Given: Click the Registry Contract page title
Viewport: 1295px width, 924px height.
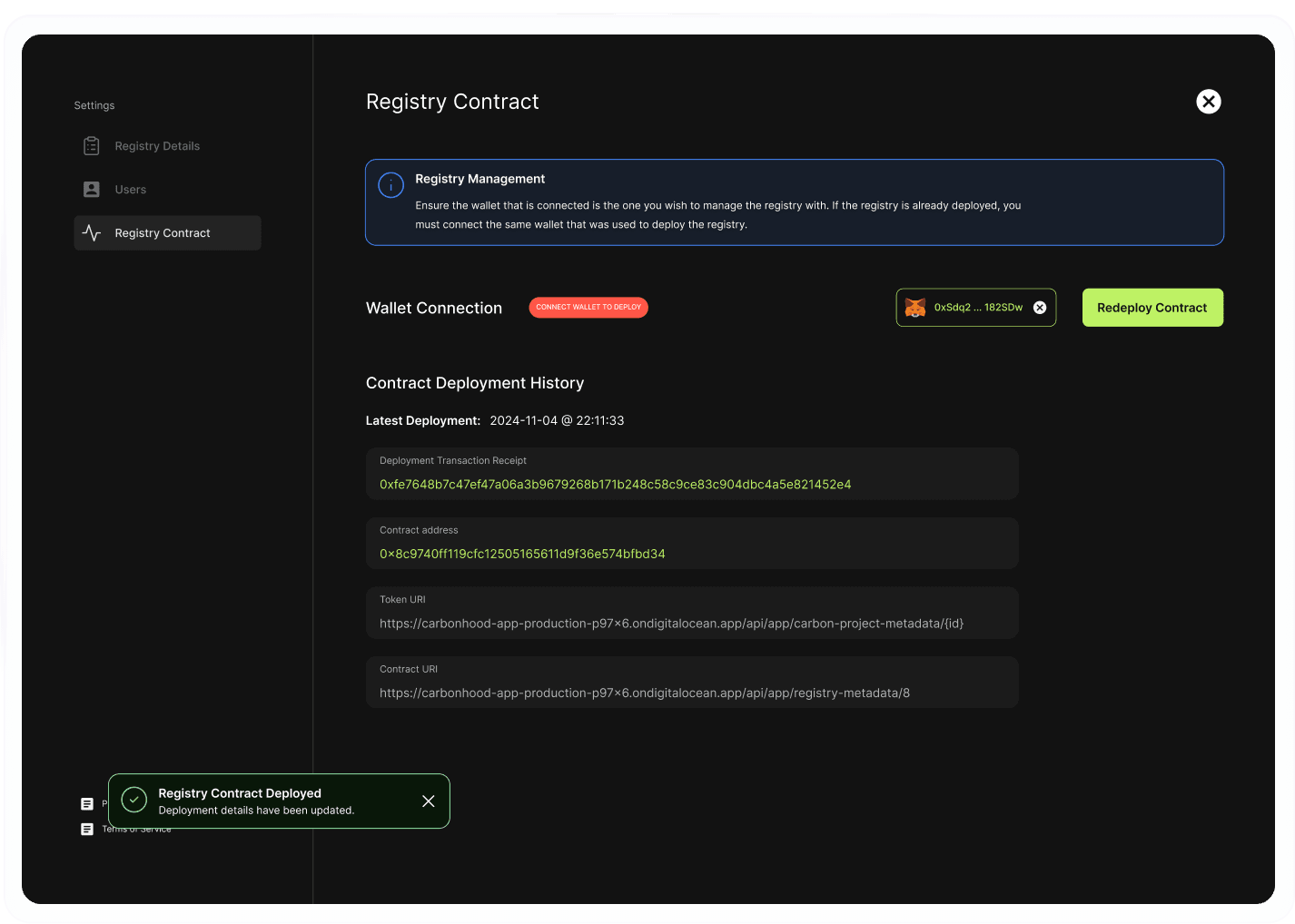Looking at the screenshot, I should (x=452, y=102).
